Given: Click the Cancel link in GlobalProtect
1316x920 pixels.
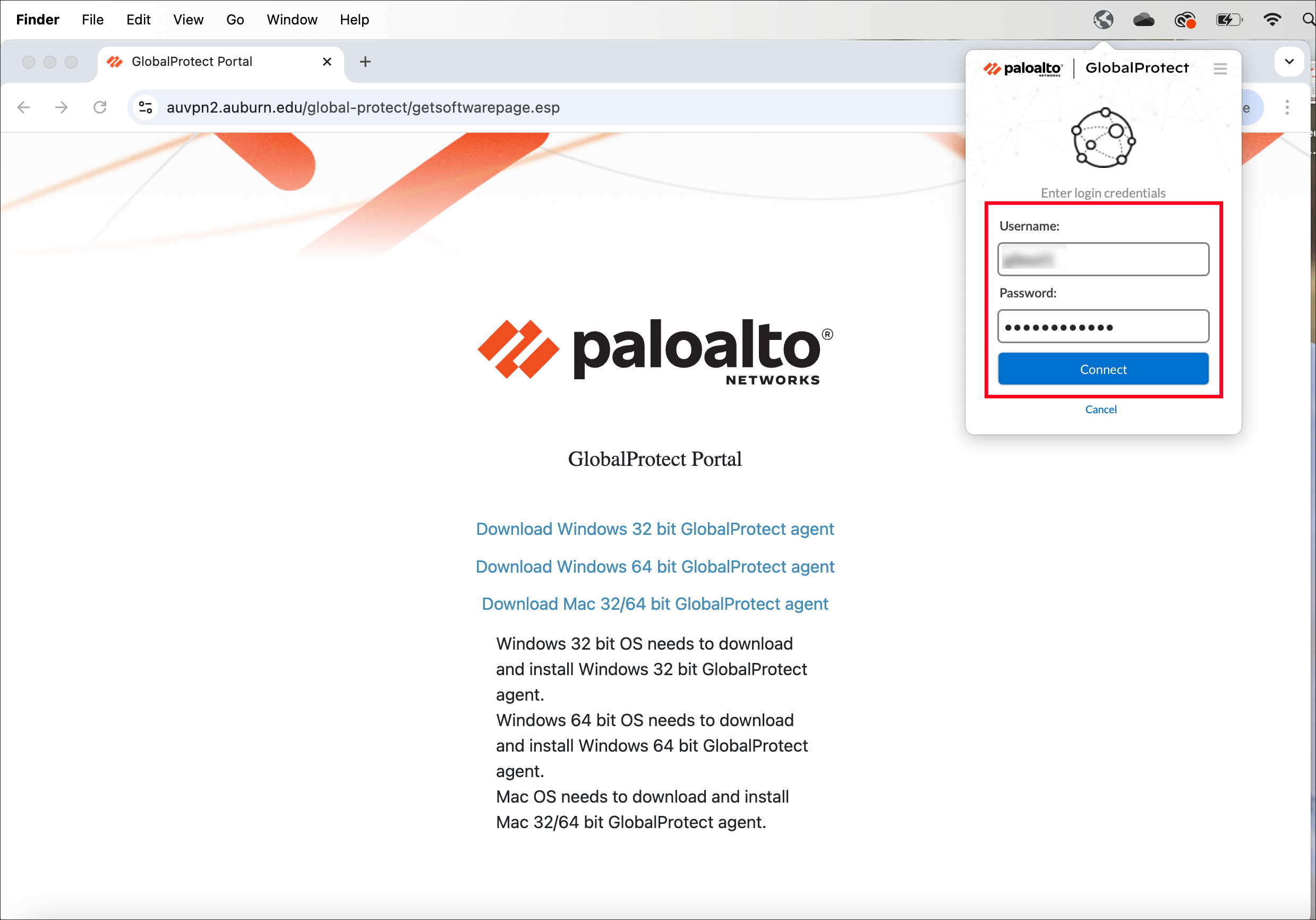Looking at the screenshot, I should 1100,409.
